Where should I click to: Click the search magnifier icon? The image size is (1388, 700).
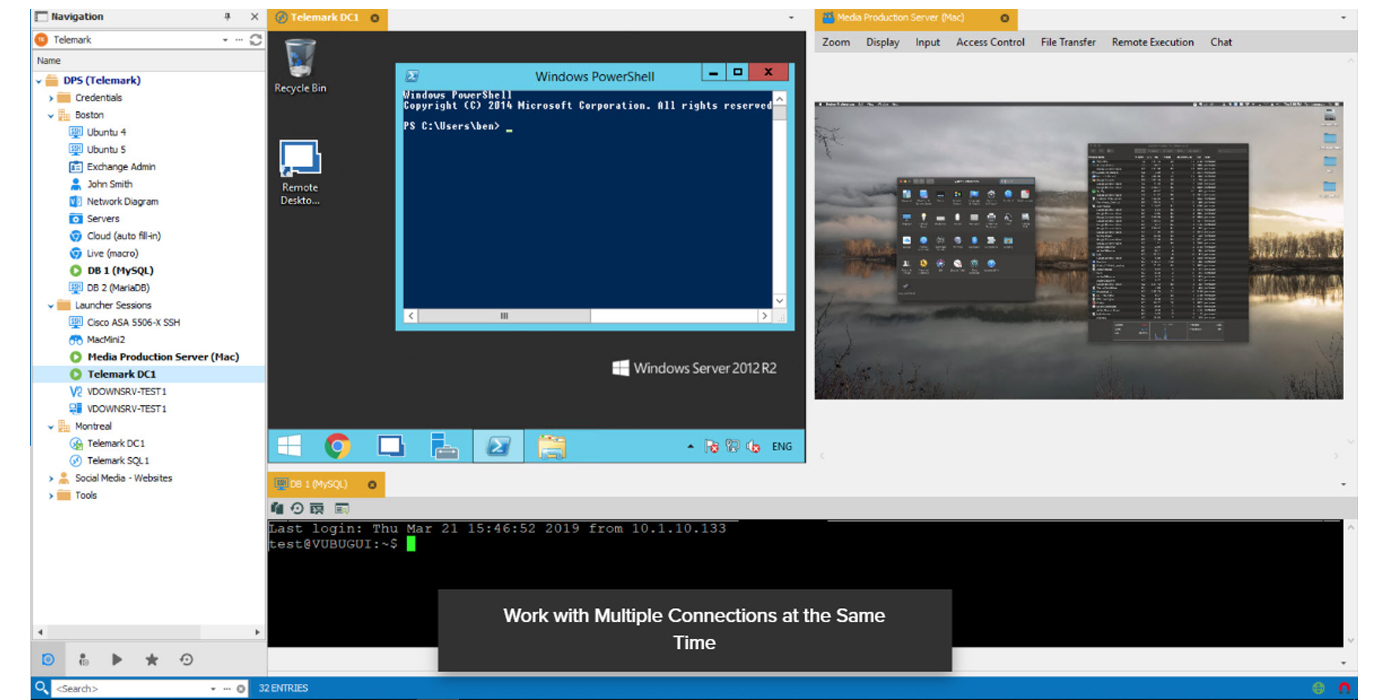point(41,688)
